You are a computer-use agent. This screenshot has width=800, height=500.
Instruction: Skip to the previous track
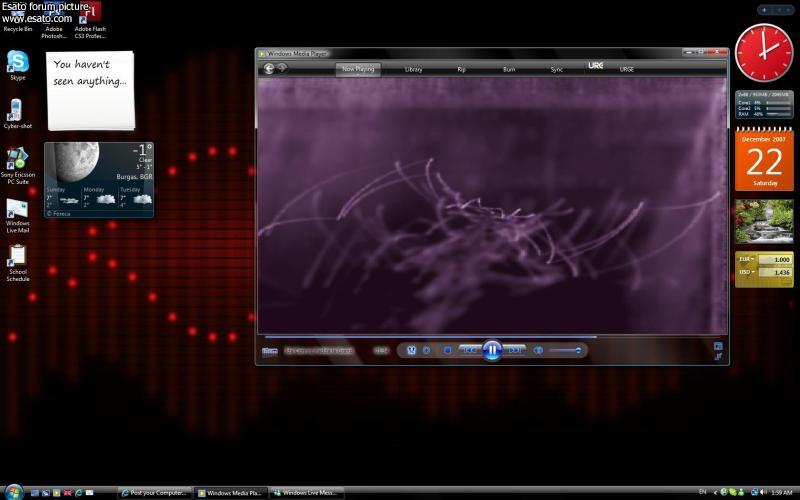pyautogui.click(x=469, y=350)
